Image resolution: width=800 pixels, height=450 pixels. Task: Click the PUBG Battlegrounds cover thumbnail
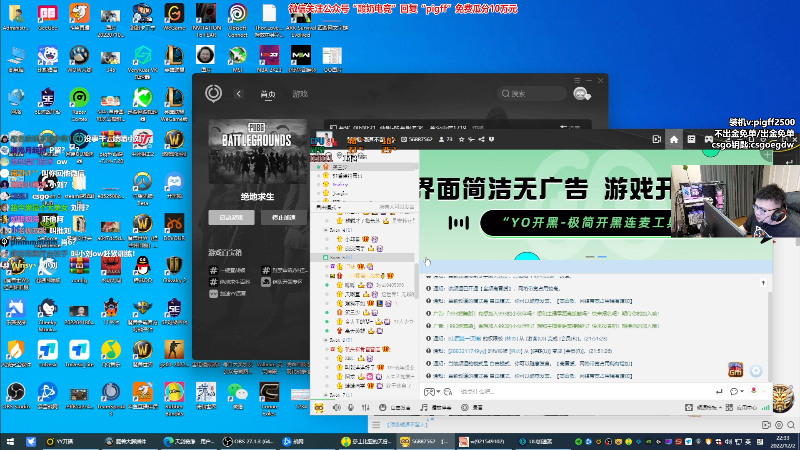point(257,152)
